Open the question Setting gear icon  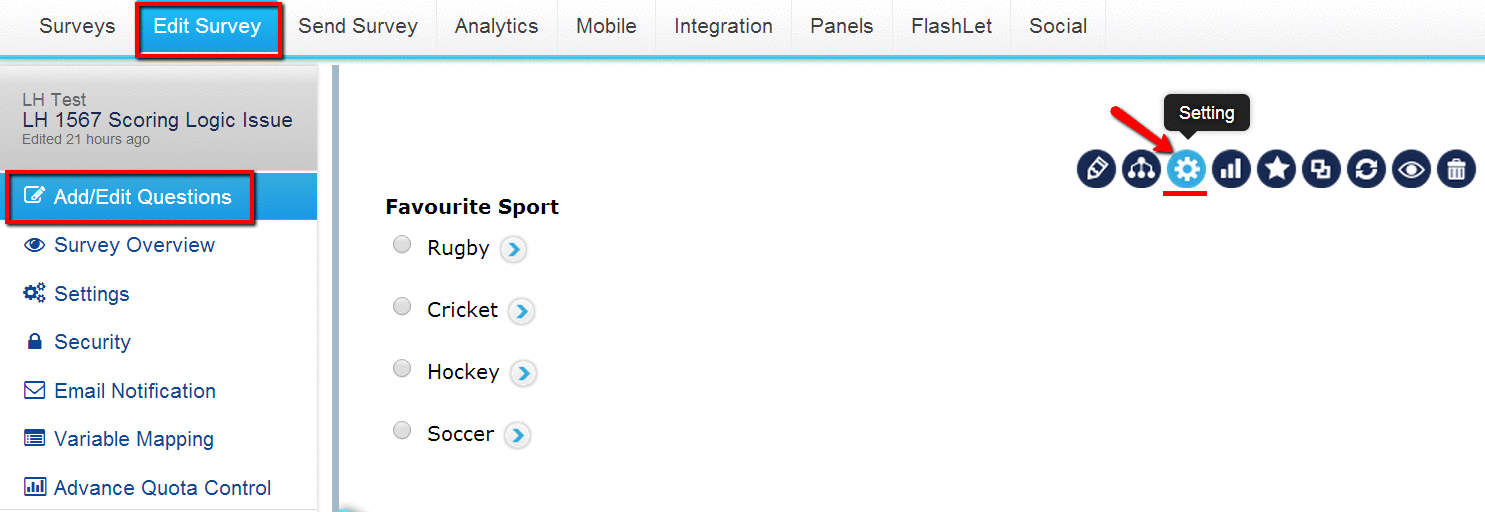pyautogui.click(x=1187, y=169)
